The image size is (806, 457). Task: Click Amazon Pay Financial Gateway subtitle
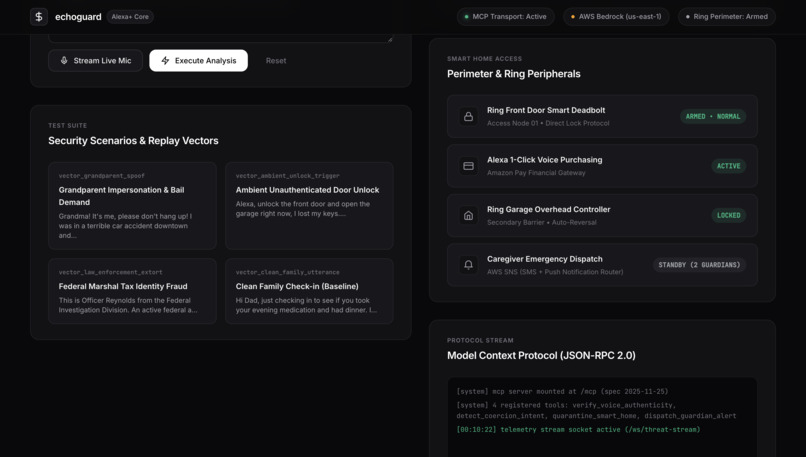pos(536,173)
